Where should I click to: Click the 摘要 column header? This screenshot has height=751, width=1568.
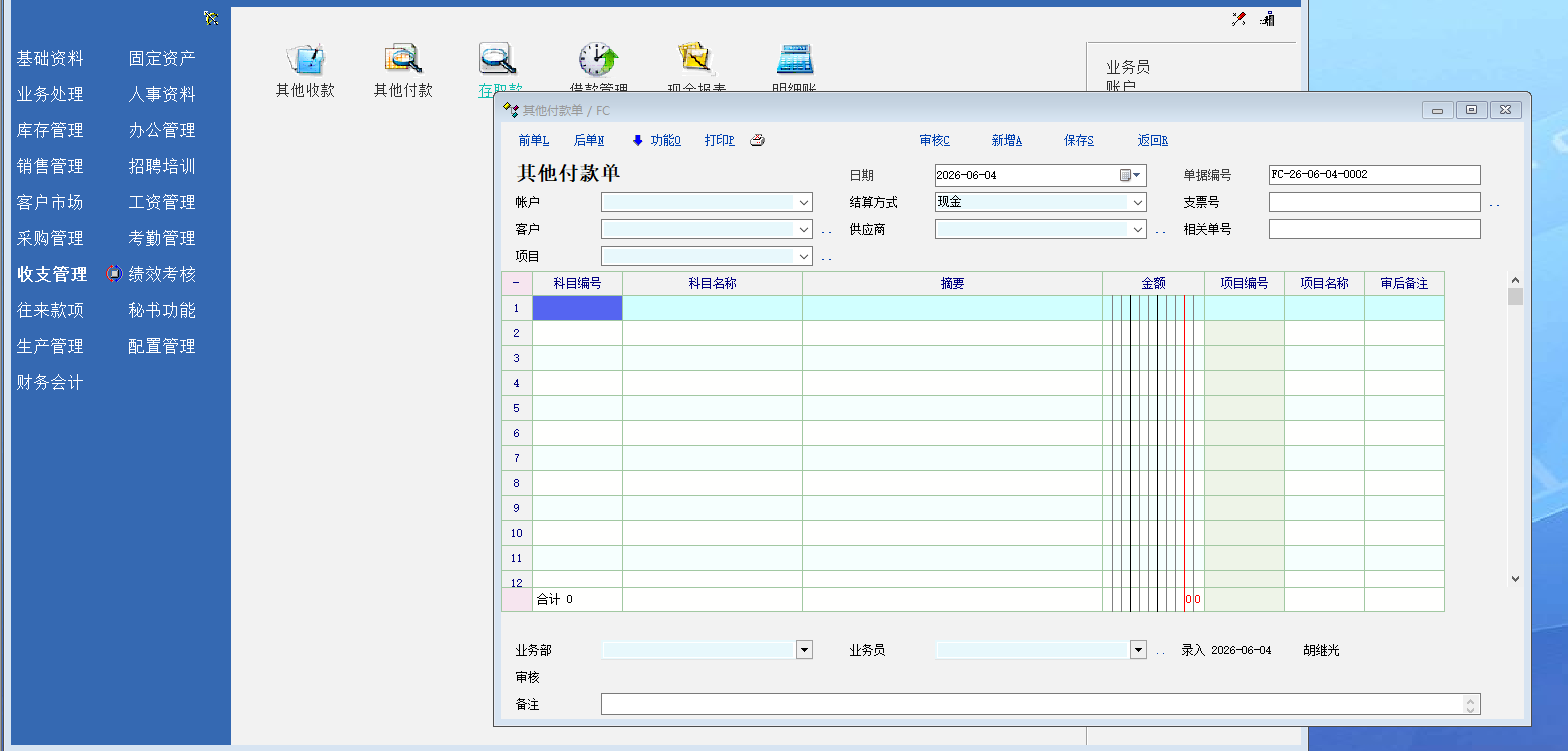point(952,284)
